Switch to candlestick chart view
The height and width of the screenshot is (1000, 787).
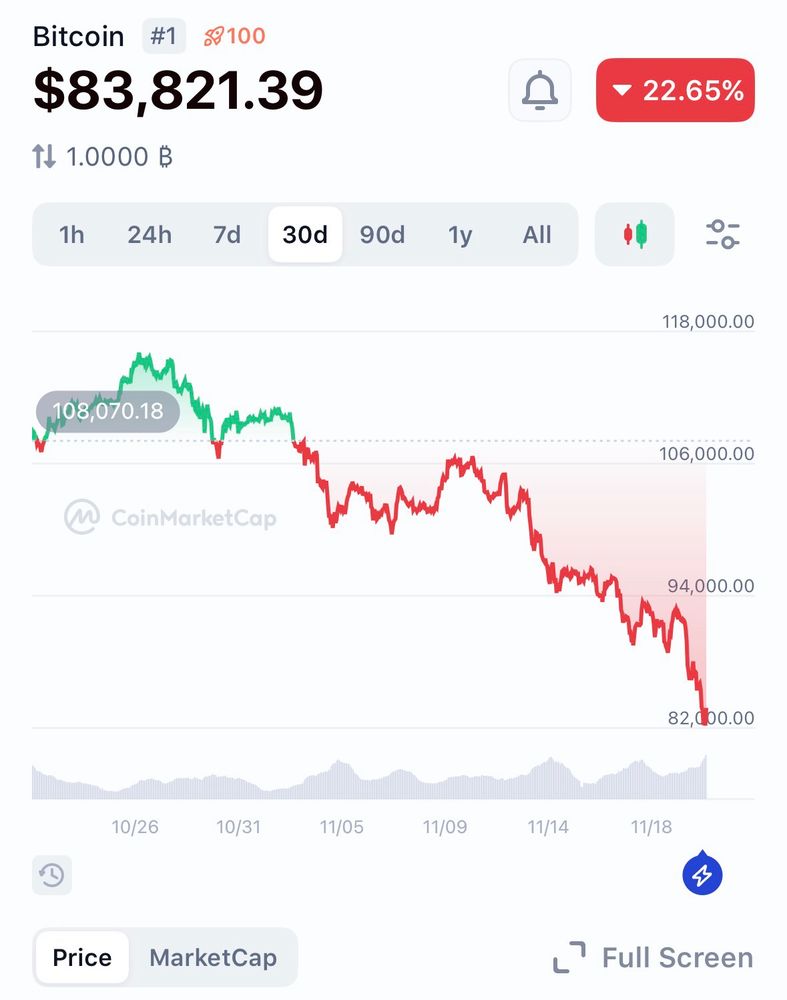point(635,235)
